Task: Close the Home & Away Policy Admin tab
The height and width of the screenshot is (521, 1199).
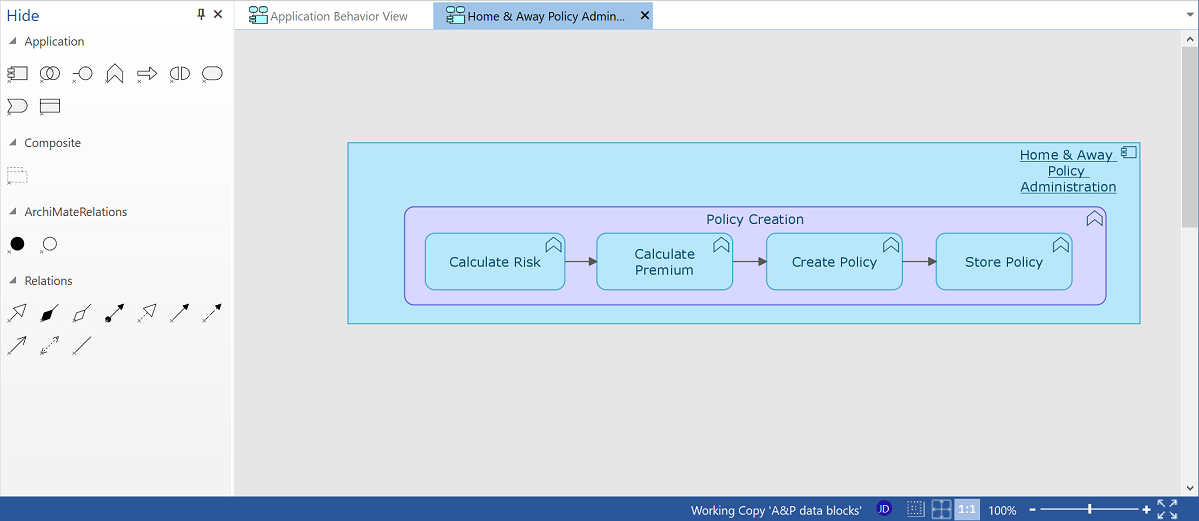Action: [644, 16]
